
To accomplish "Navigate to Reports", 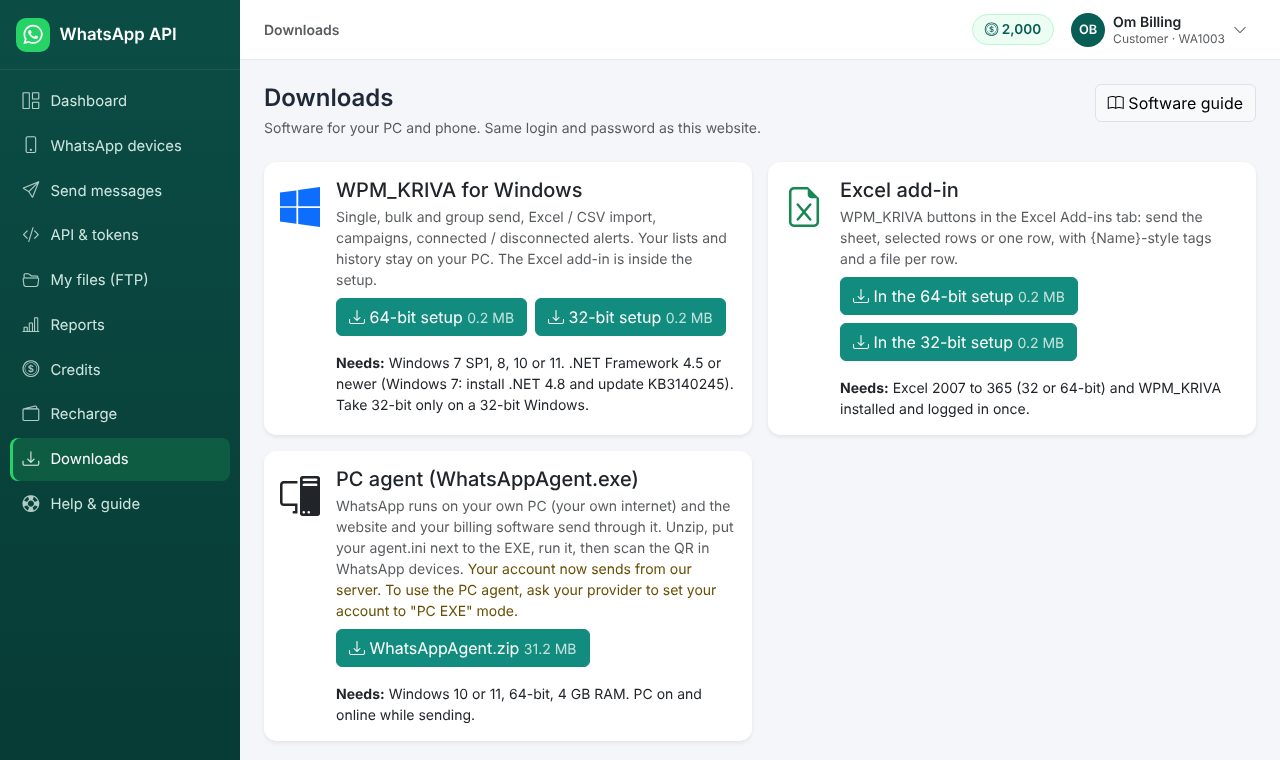I will (x=120, y=325).
